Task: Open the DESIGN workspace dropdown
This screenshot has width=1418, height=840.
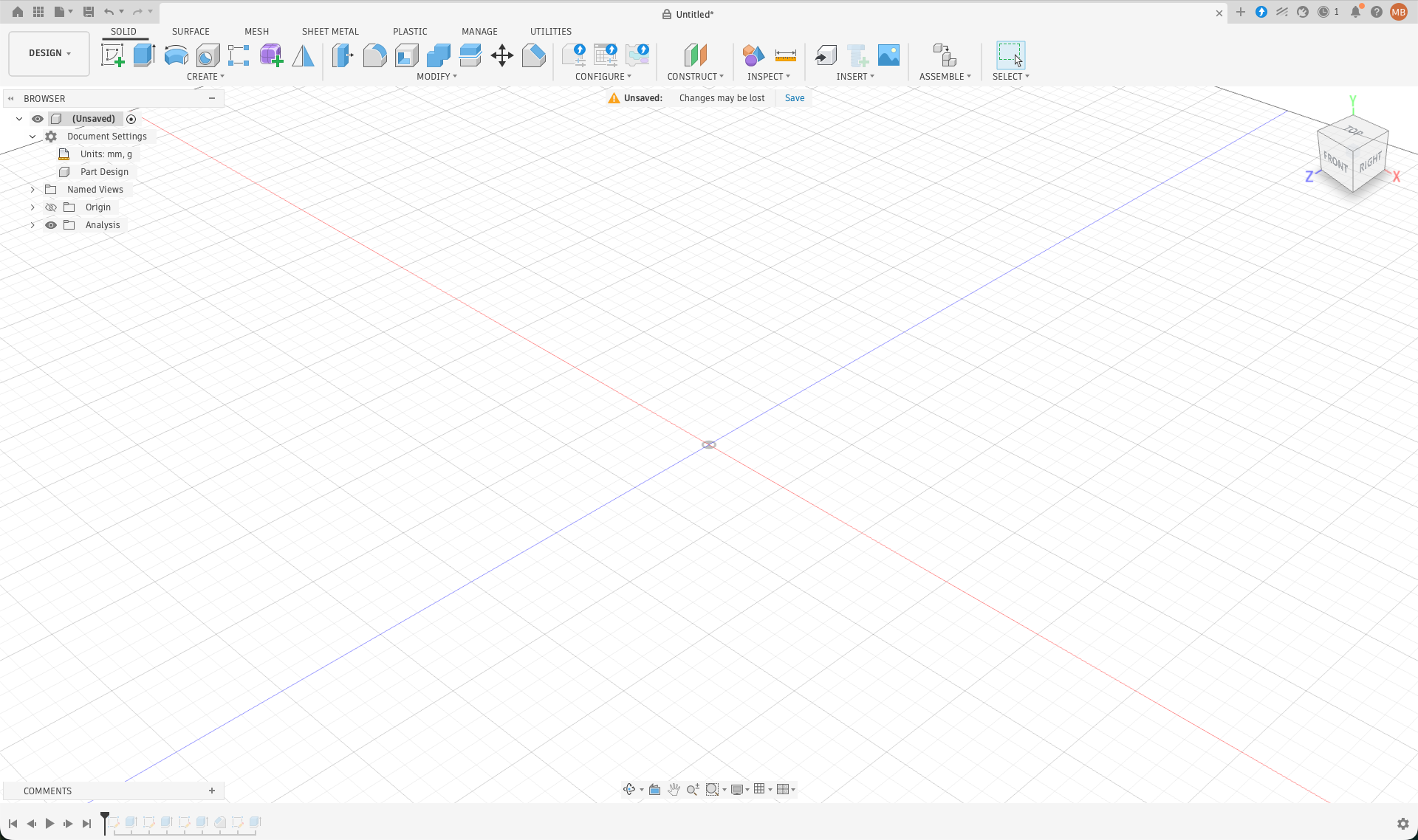Action: pyautogui.click(x=49, y=53)
